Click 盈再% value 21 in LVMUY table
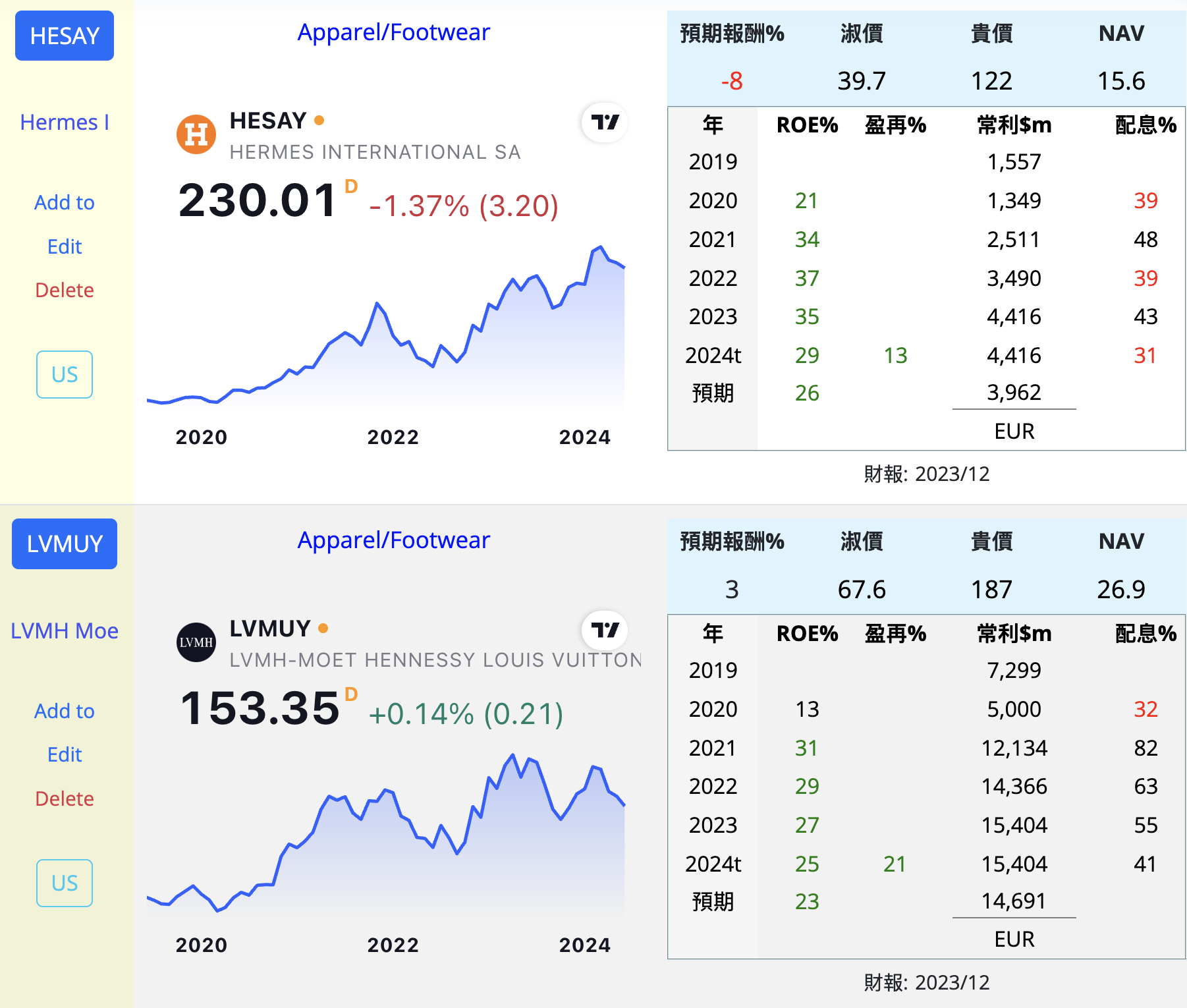The height and width of the screenshot is (1008, 1187). click(895, 864)
